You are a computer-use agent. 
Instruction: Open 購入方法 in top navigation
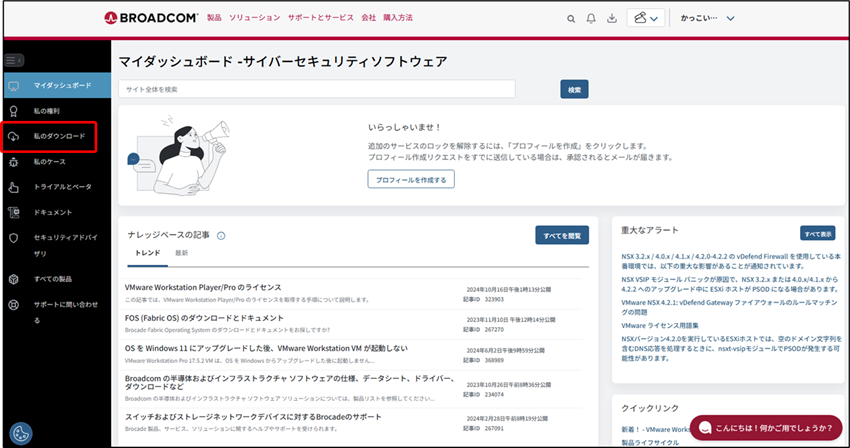coord(398,18)
